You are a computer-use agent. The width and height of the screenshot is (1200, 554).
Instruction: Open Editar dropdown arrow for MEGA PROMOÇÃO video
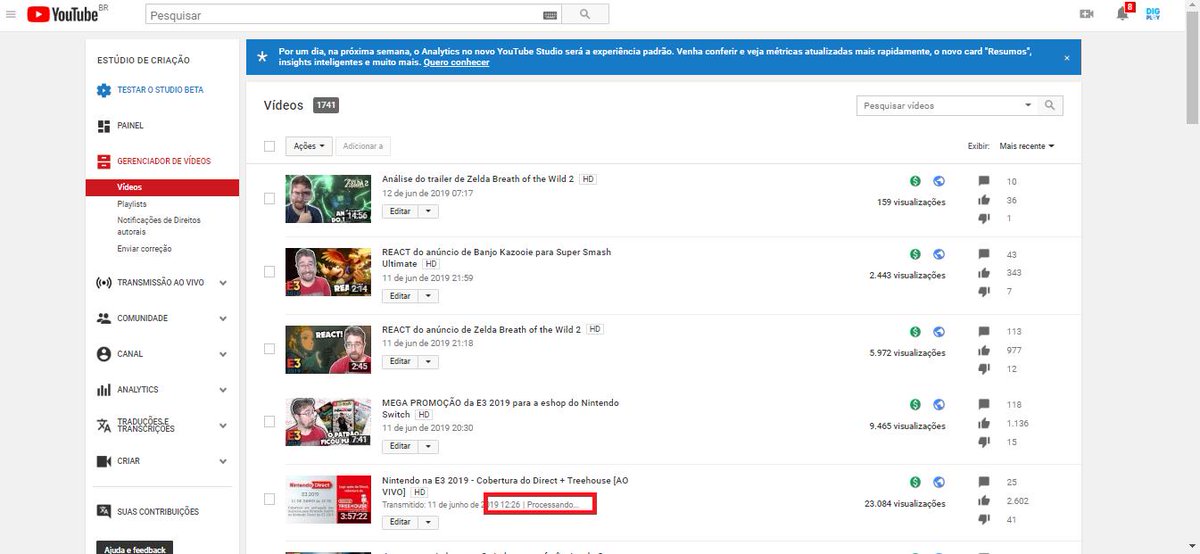click(428, 446)
